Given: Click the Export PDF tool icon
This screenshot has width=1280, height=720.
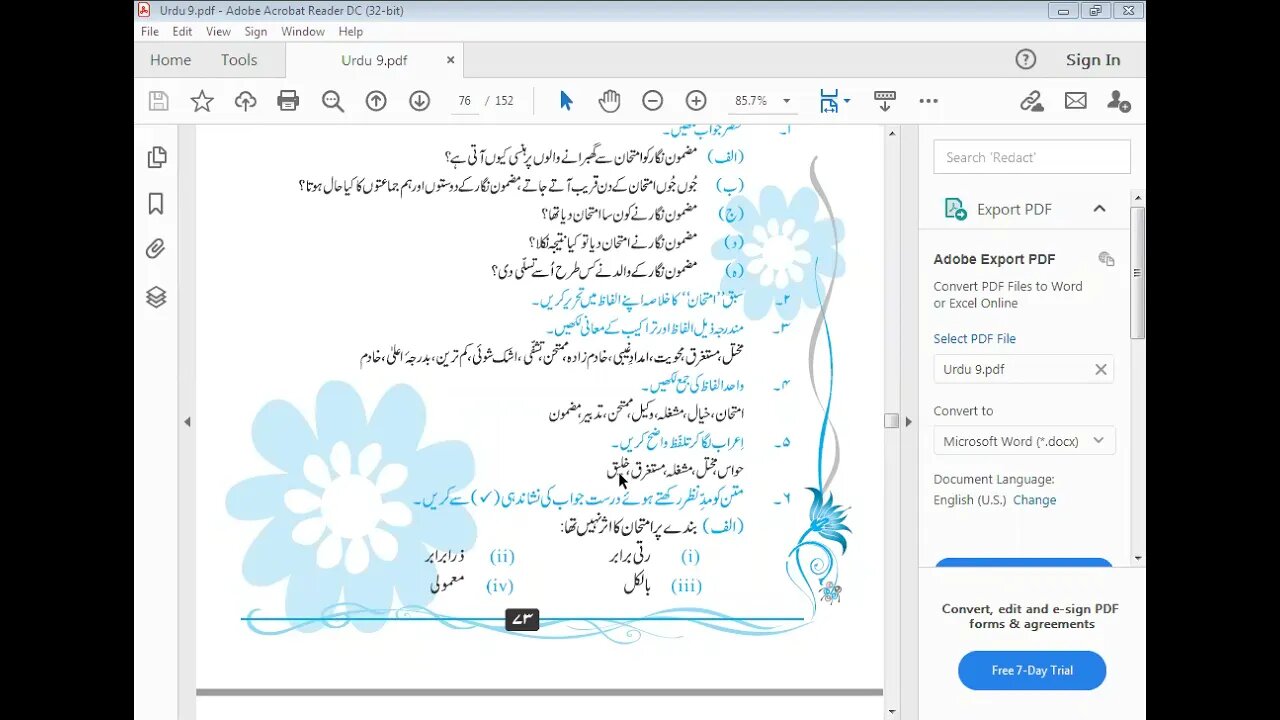Looking at the screenshot, I should point(956,209).
